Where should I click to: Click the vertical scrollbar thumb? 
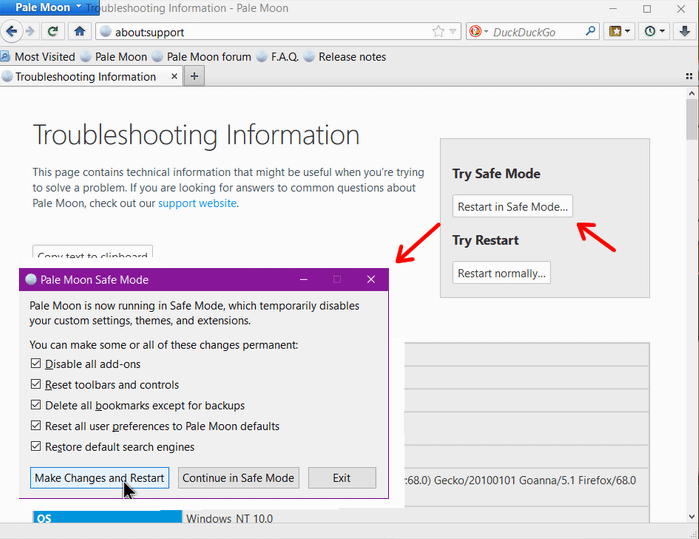[x=691, y=119]
